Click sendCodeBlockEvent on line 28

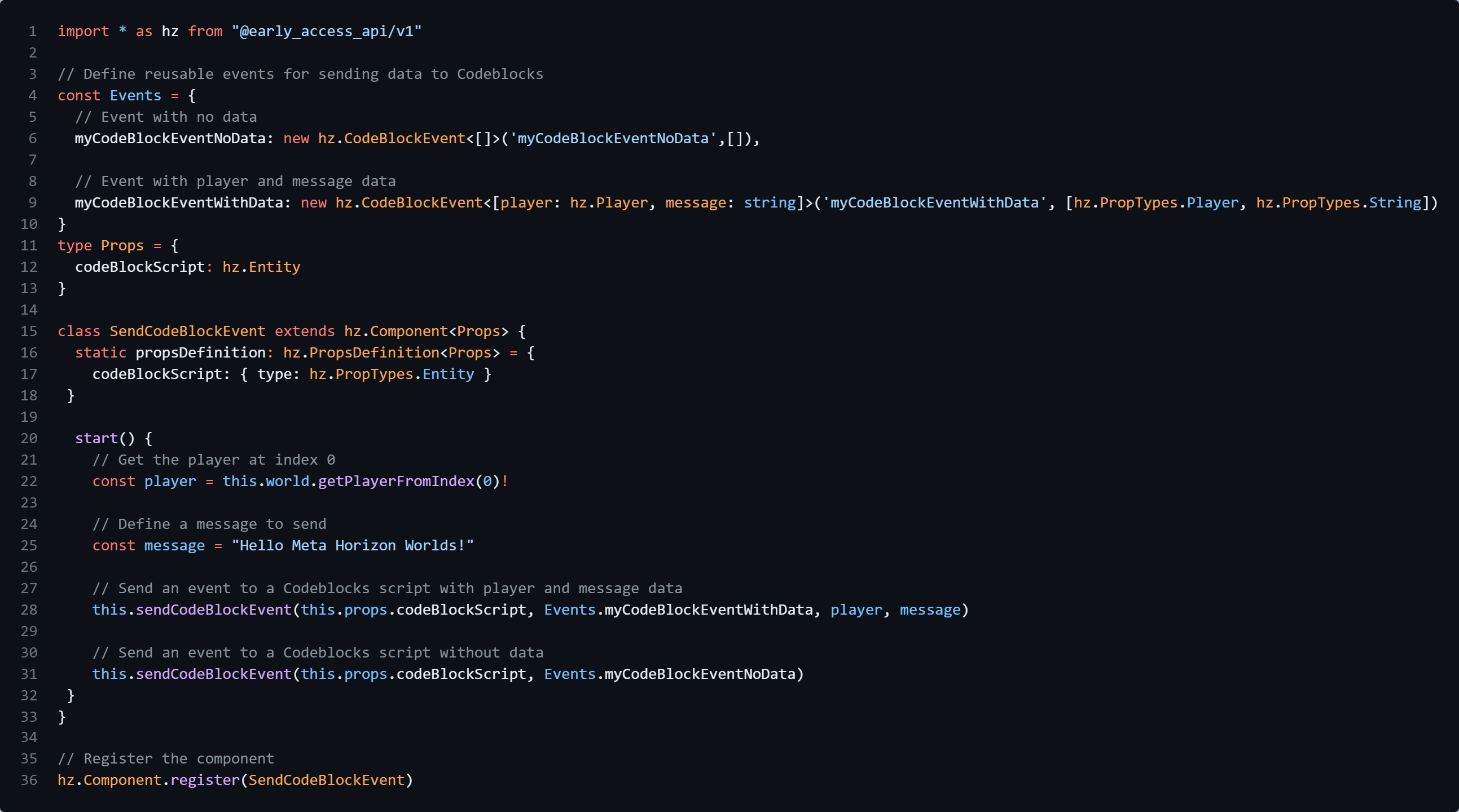(213, 610)
